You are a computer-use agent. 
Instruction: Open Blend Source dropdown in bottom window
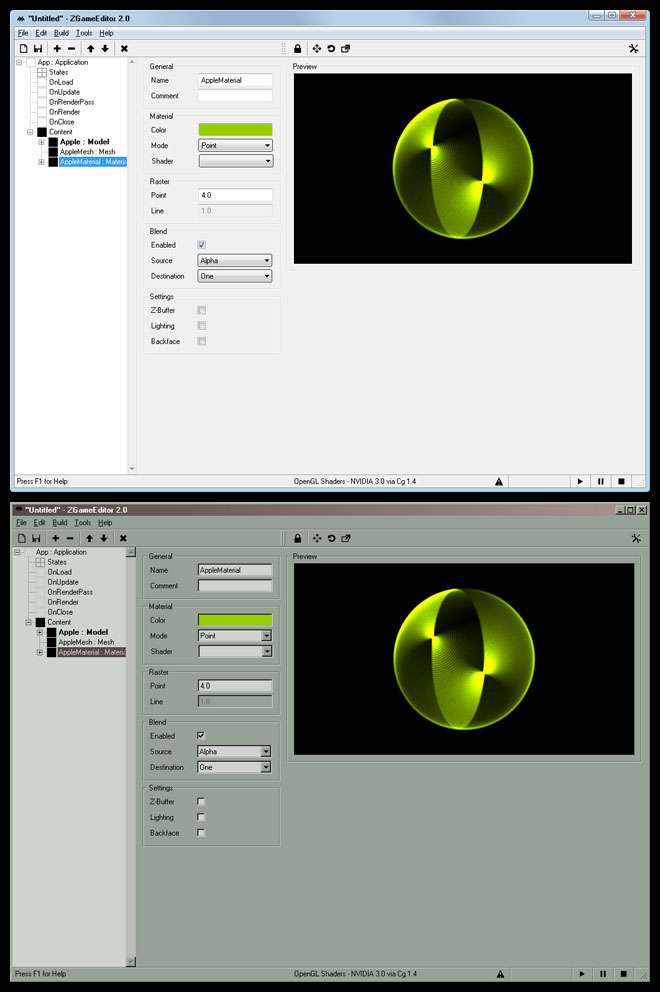click(234, 752)
